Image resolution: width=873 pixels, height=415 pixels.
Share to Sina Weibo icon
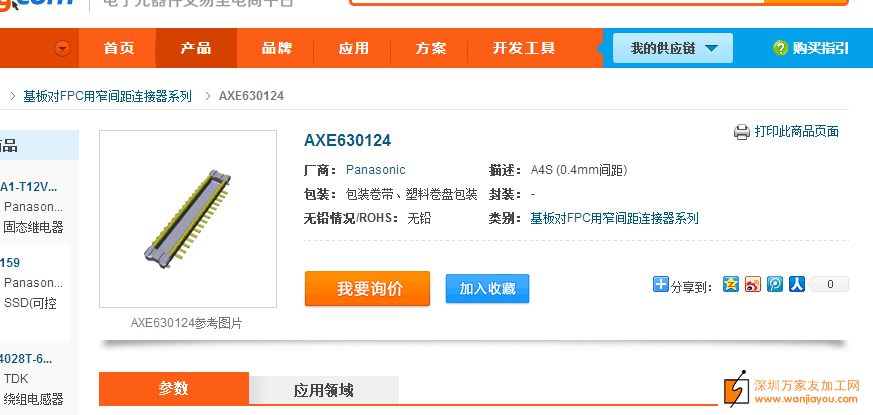pos(753,285)
